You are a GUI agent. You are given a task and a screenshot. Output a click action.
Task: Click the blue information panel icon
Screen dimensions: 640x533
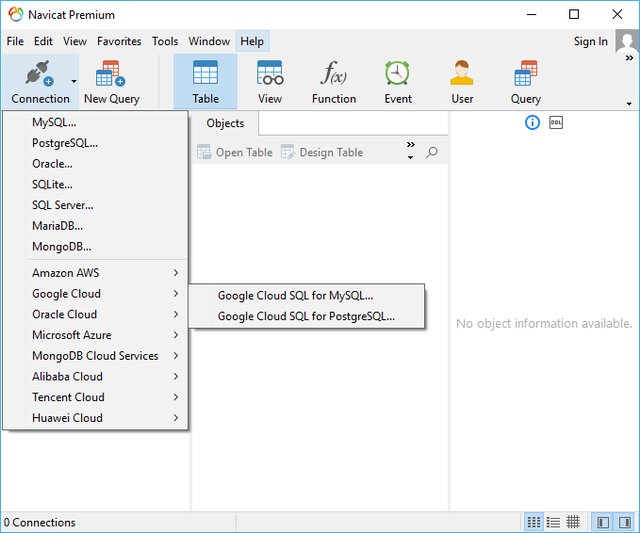point(532,123)
